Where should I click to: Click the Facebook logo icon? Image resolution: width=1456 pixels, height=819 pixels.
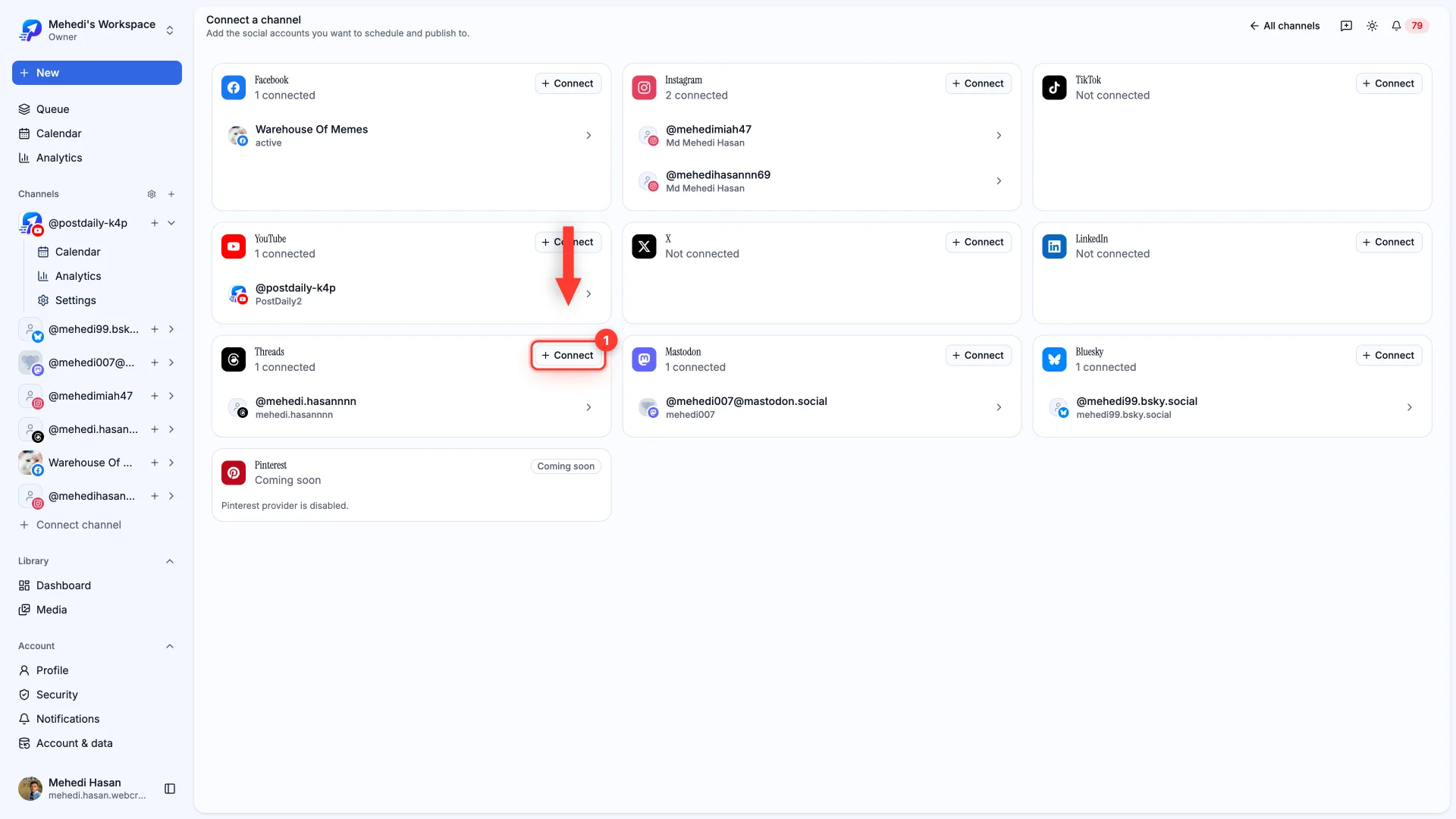pyautogui.click(x=234, y=88)
